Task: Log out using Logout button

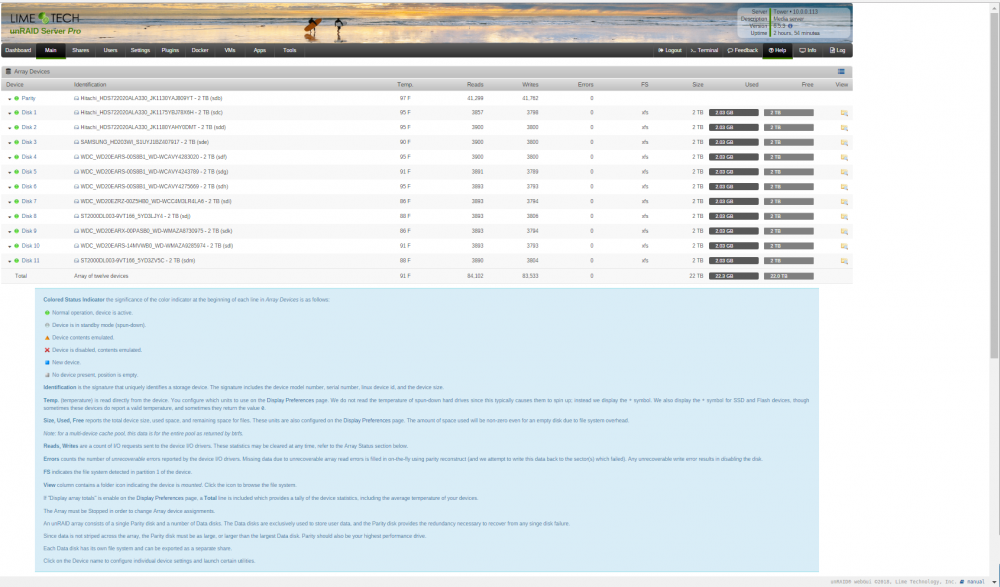Action: (x=670, y=50)
